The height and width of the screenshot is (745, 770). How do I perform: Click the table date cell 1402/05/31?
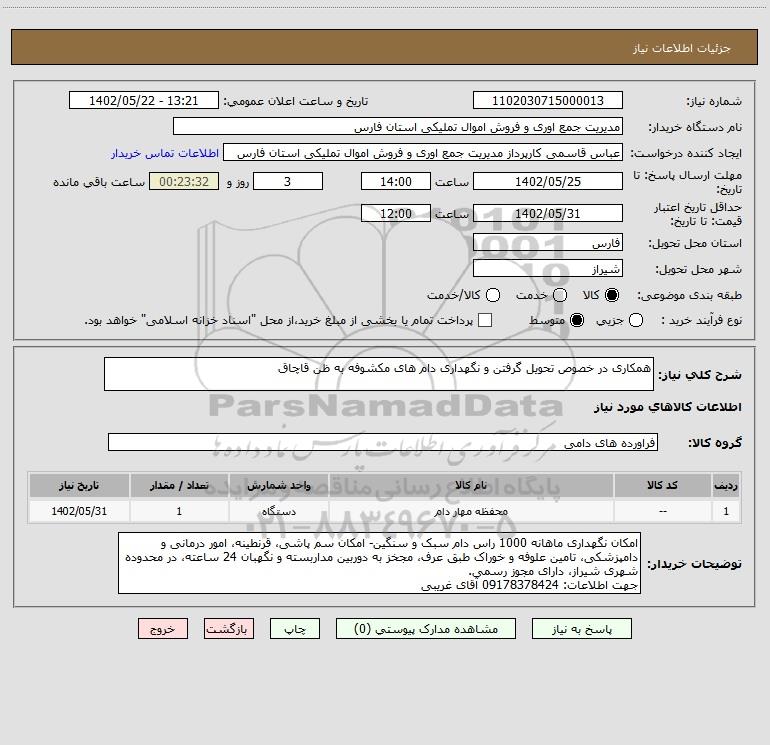[x=79, y=511]
